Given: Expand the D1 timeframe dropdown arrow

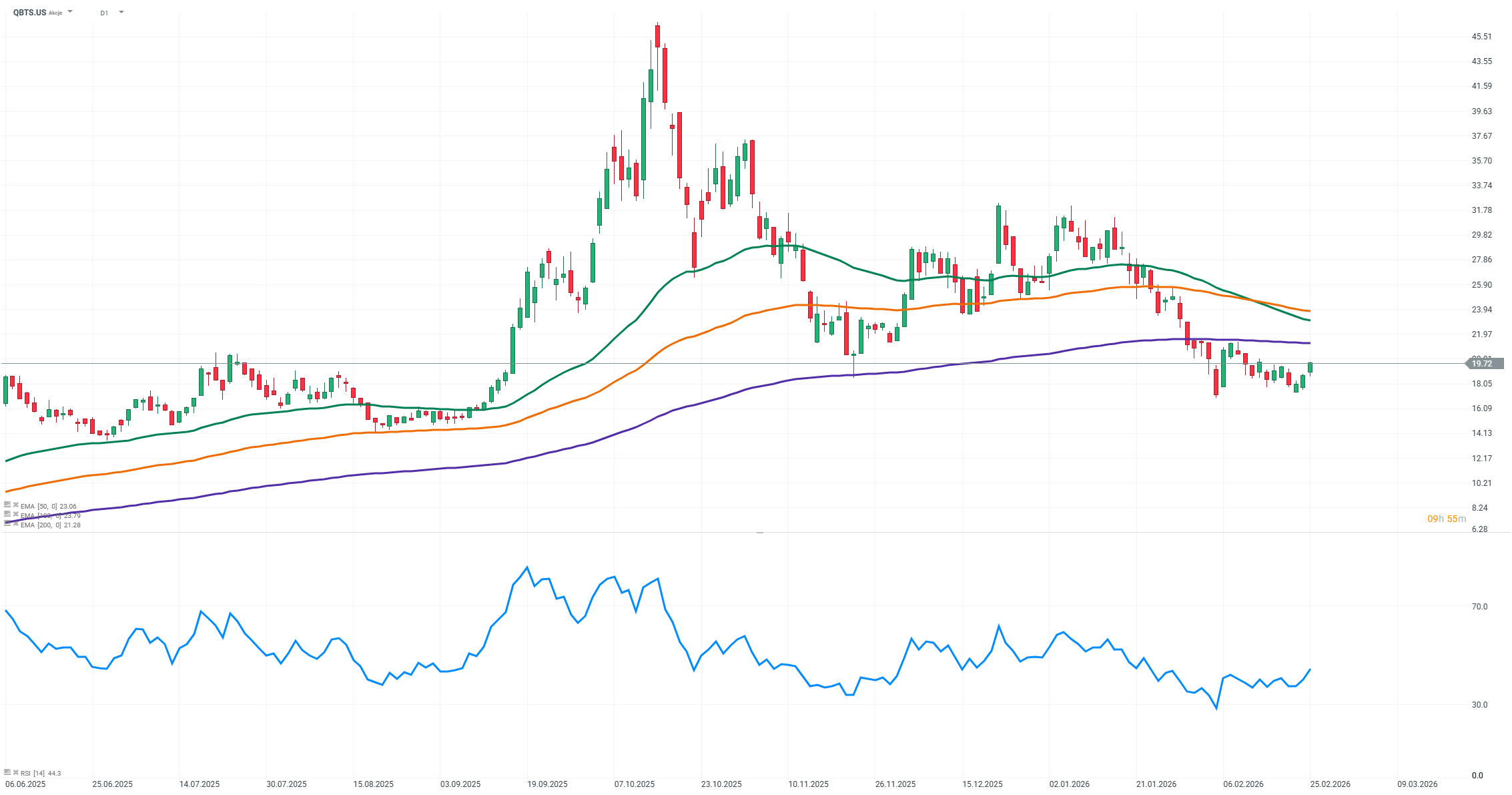Looking at the screenshot, I should 121,12.
